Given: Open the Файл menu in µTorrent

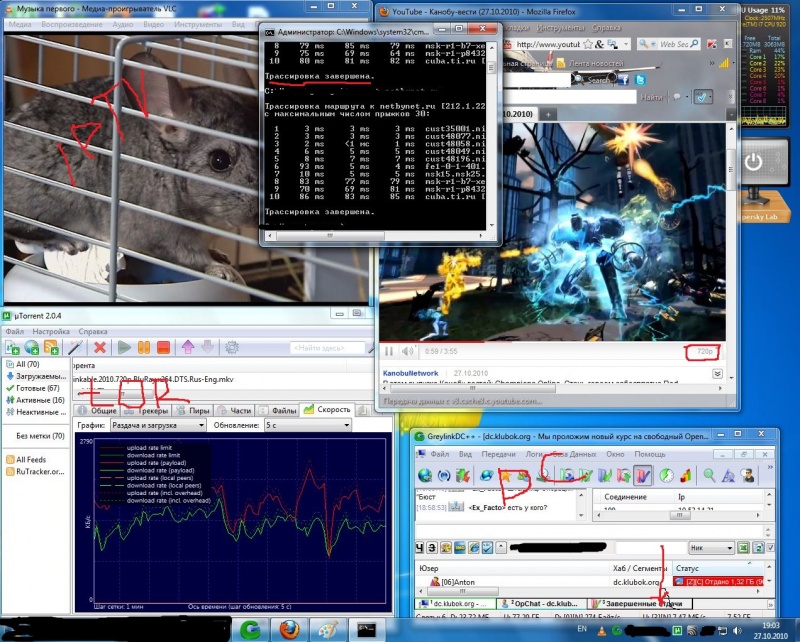Looking at the screenshot, I should pyautogui.click(x=15, y=331).
